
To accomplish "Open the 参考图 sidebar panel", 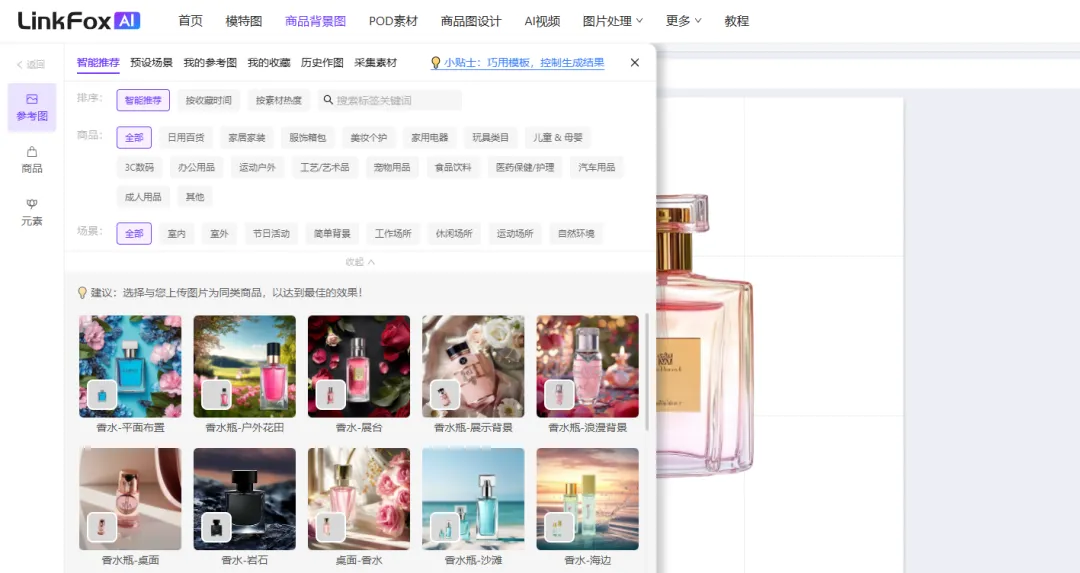I will [32, 107].
